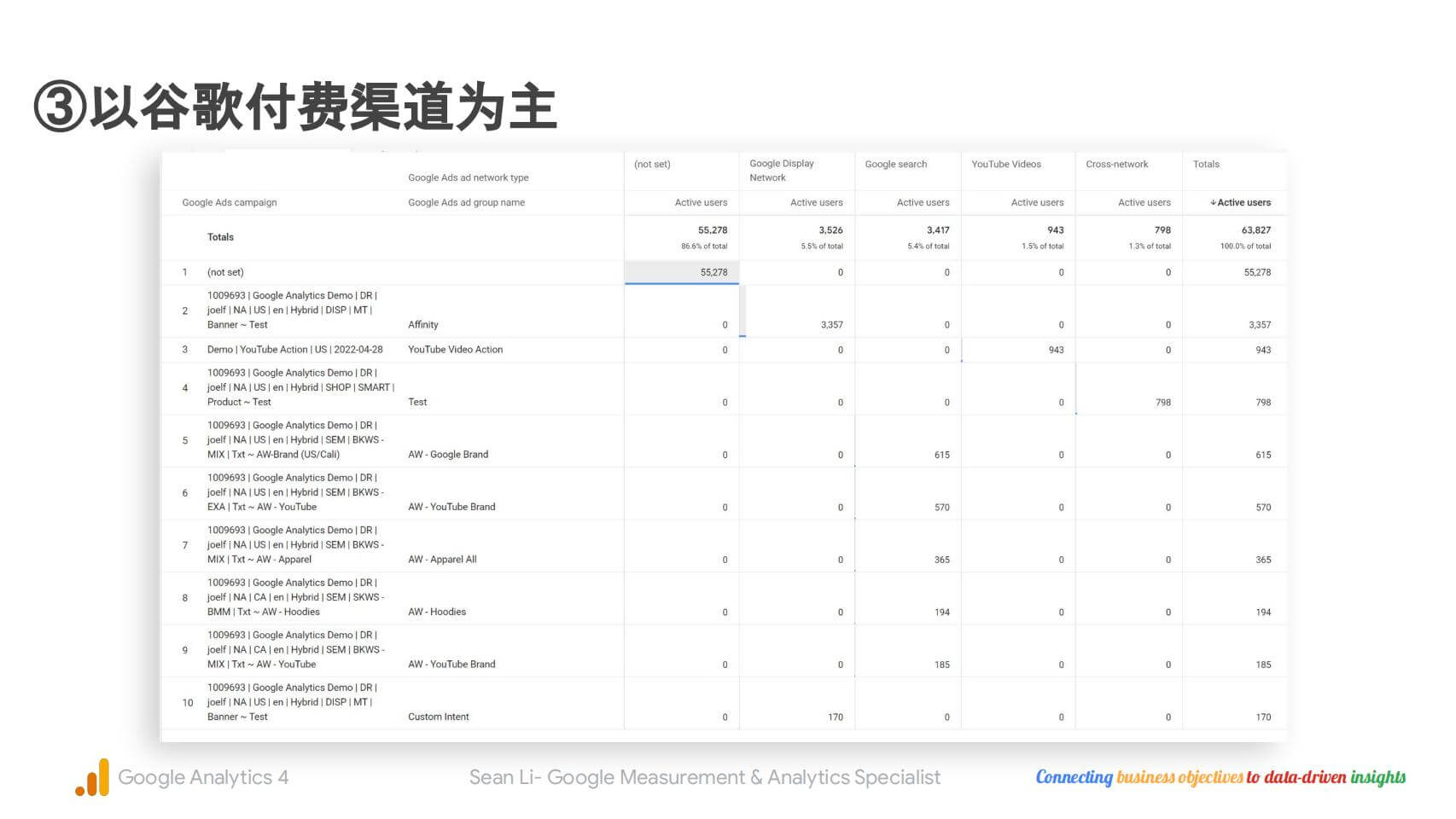Click the Affinity ad group name
This screenshot has width=1456, height=819.
[x=422, y=325]
